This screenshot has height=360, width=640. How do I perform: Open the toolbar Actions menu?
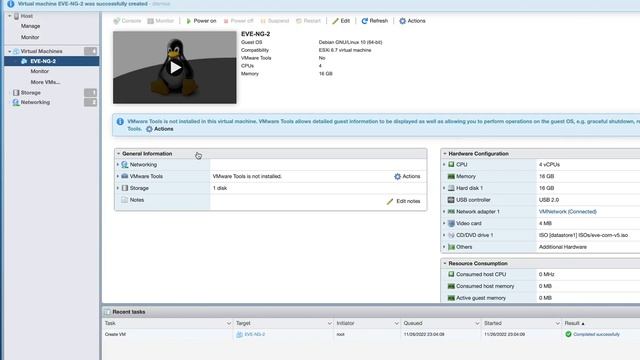(412, 21)
